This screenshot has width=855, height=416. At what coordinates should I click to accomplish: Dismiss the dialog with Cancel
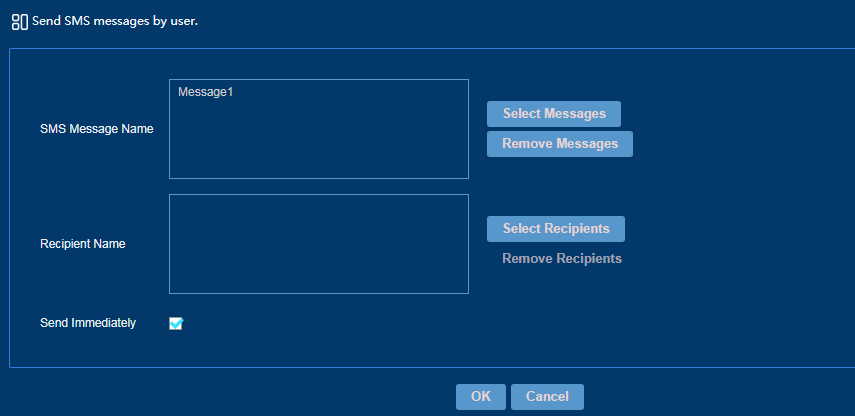coord(547,396)
